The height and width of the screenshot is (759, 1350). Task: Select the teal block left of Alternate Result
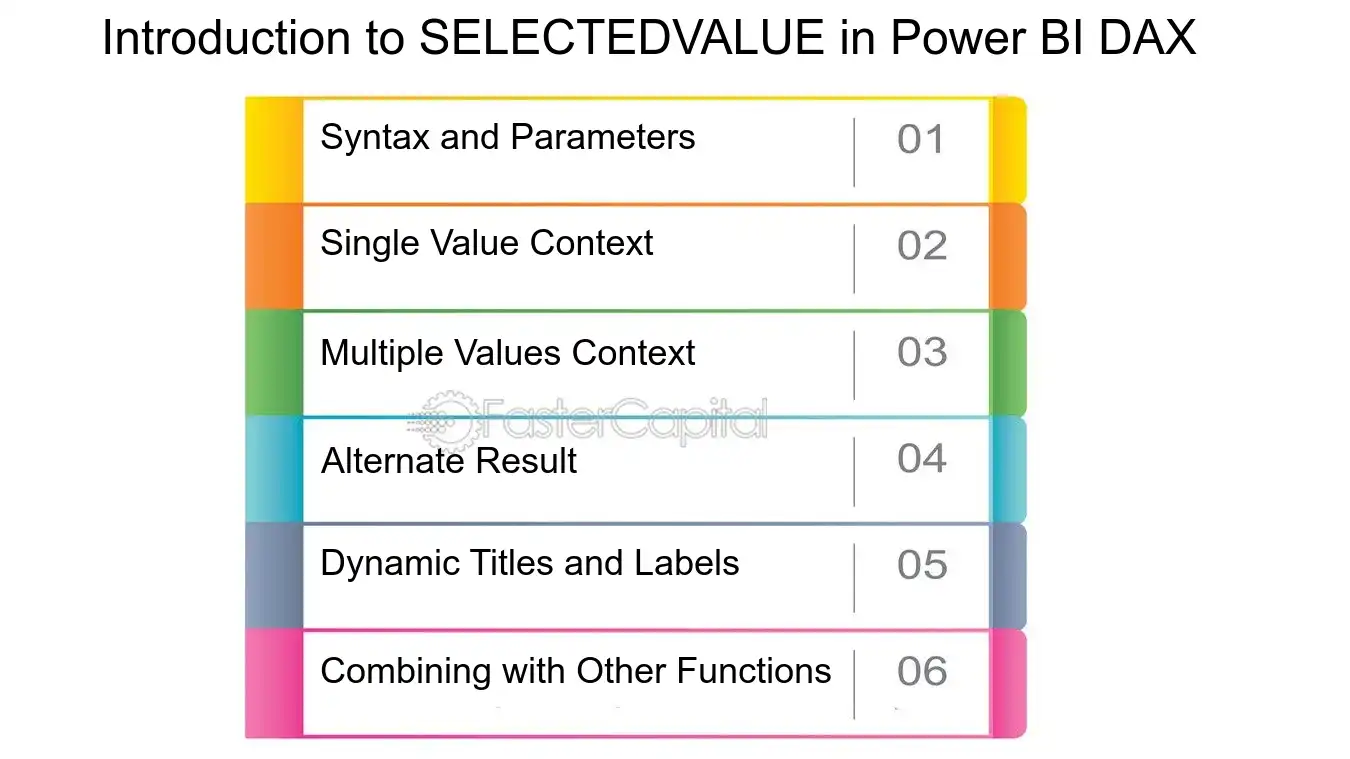273,470
